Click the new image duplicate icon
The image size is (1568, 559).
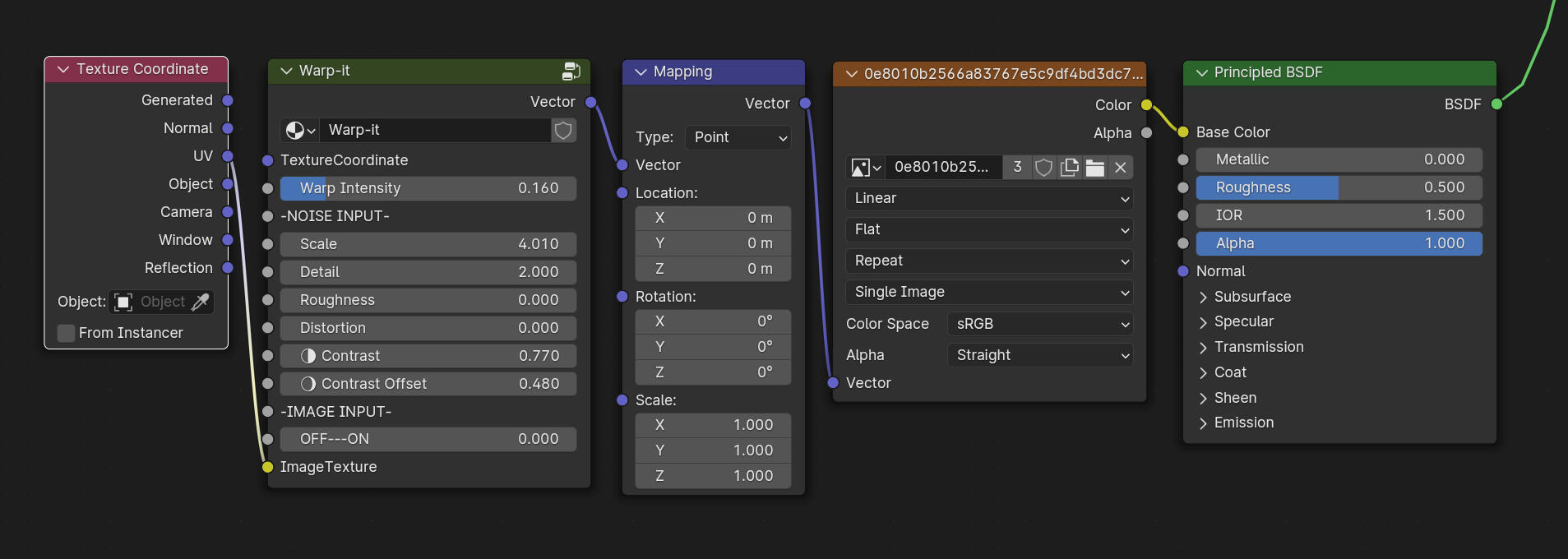[x=1069, y=168]
